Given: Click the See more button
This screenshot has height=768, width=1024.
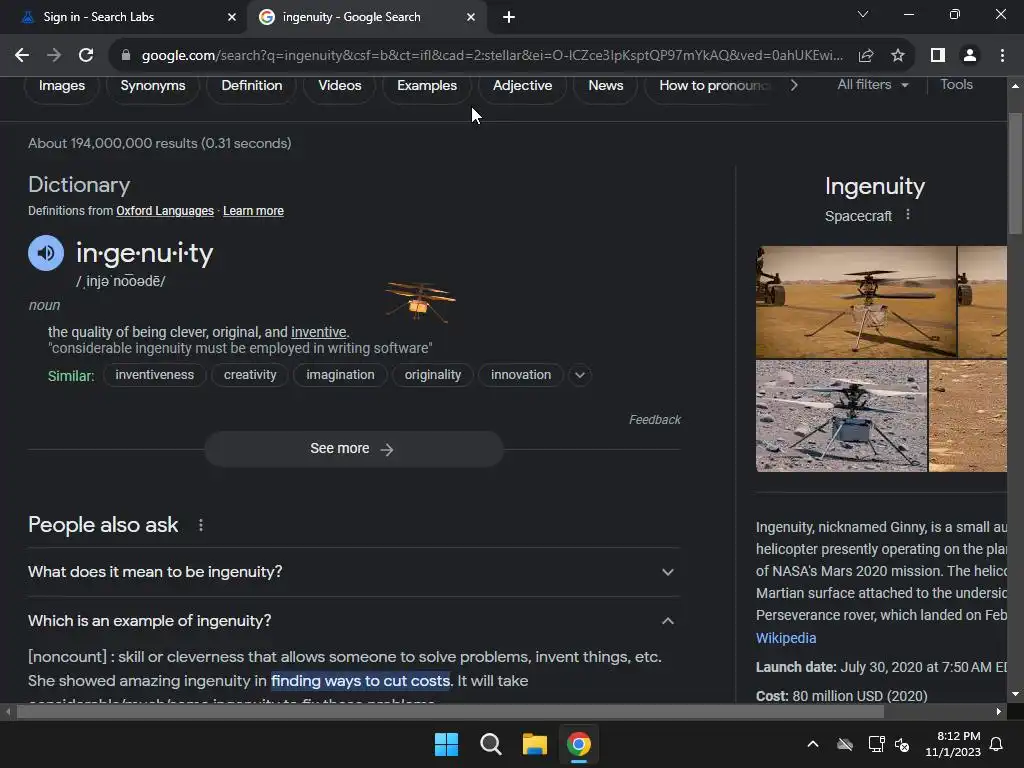Looking at the screenshot, I should pyautogui.click(x=353, y=449).
